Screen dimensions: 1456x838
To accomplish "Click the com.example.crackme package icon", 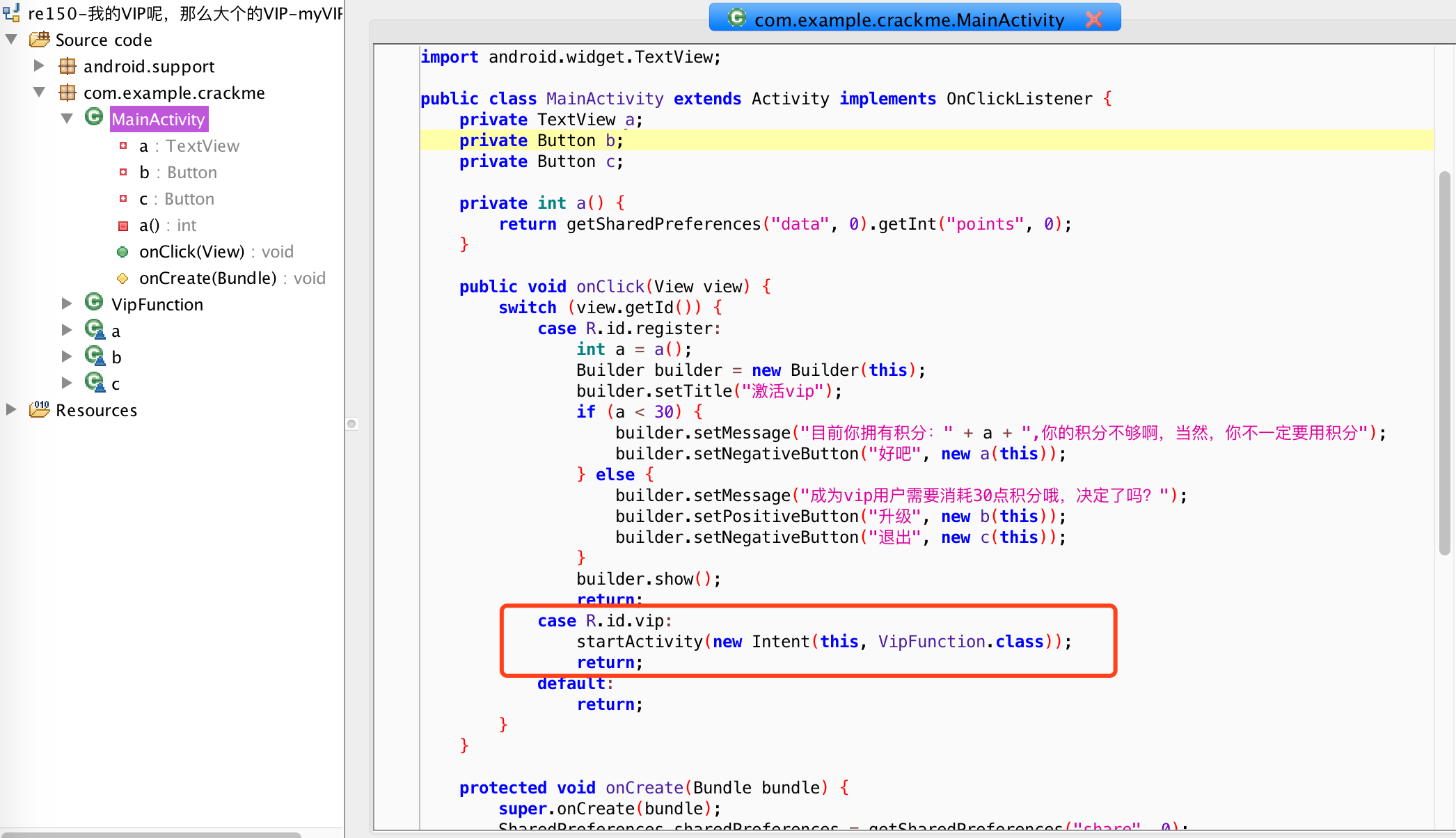I will pos(68,93).
